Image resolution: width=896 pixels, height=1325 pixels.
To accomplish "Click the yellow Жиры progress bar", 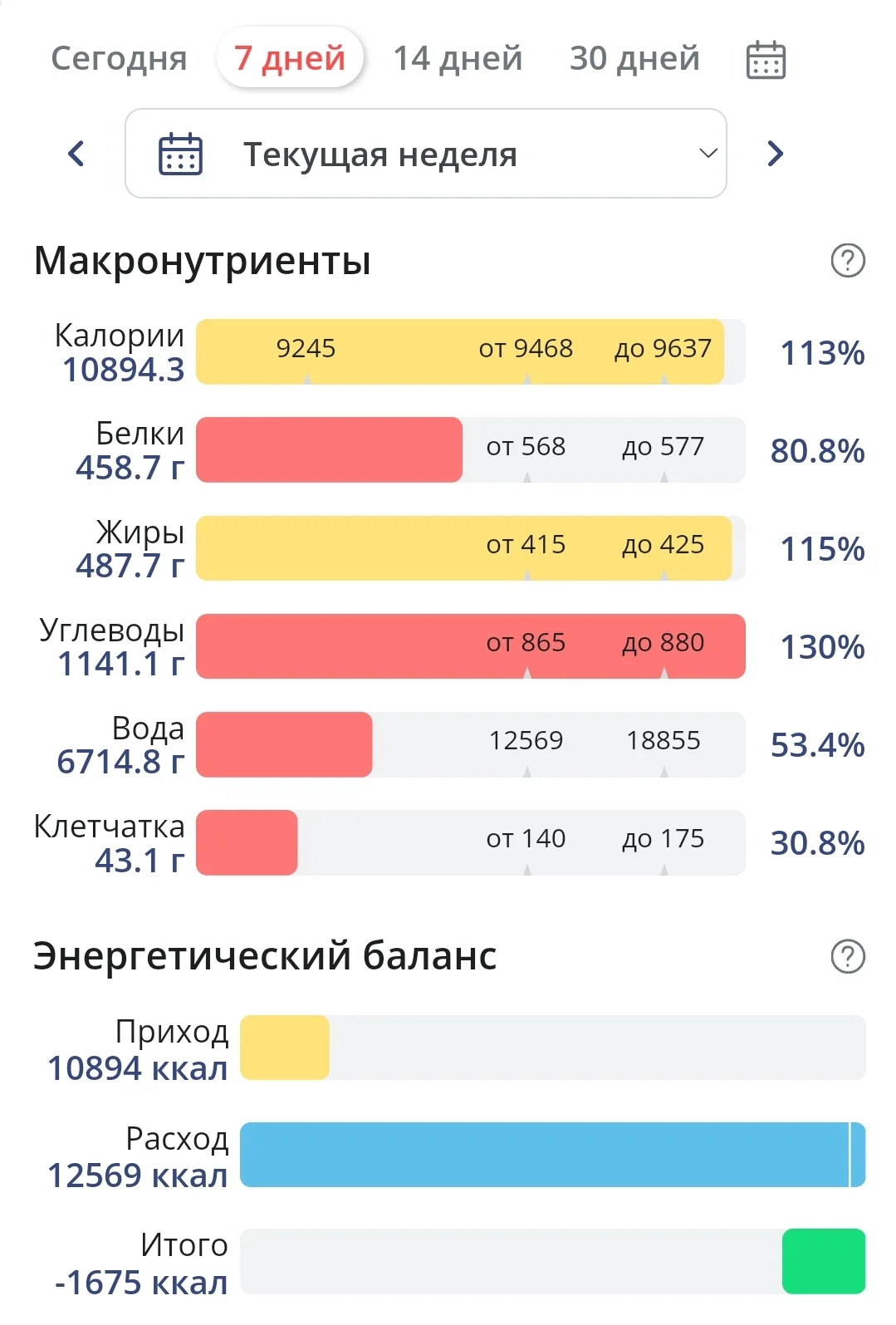I will [x=463, y=547].
